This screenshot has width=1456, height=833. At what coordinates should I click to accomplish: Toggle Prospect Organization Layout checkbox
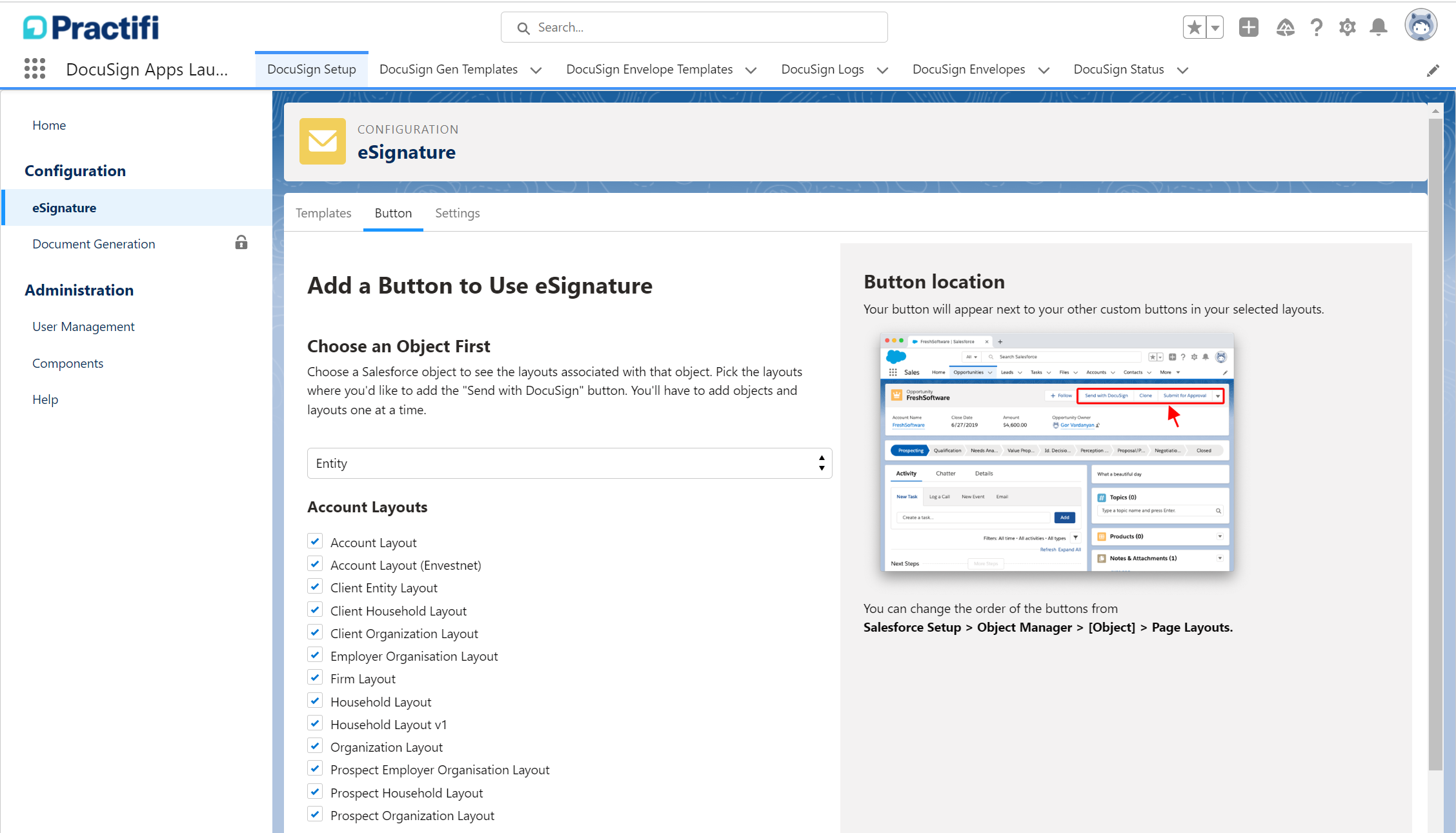coord(315,814)
